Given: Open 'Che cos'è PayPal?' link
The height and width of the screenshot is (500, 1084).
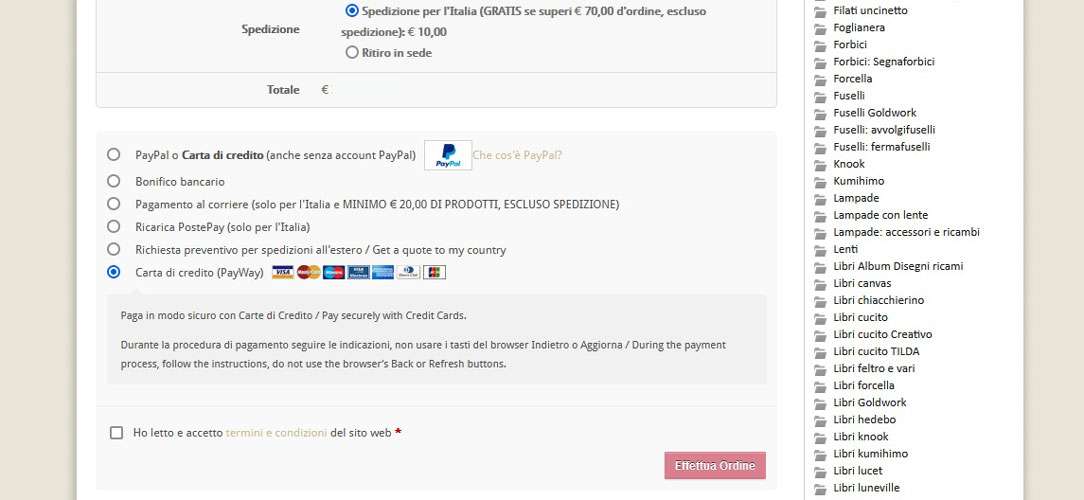Looking at the screenshot, I should click(517, 156).
